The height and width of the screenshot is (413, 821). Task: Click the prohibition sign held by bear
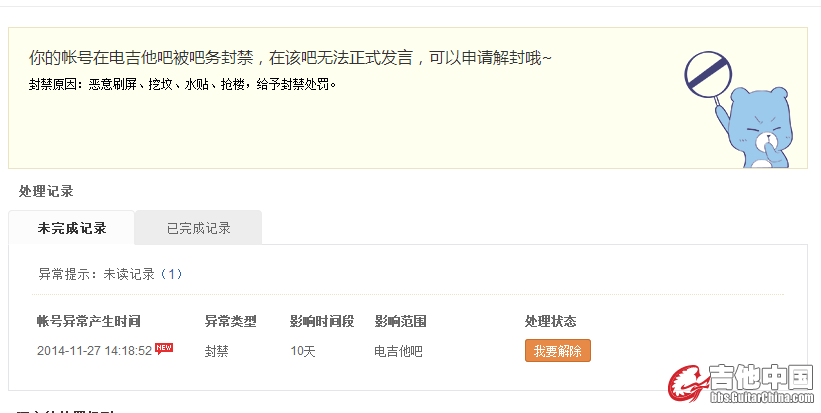pos(708,74)
